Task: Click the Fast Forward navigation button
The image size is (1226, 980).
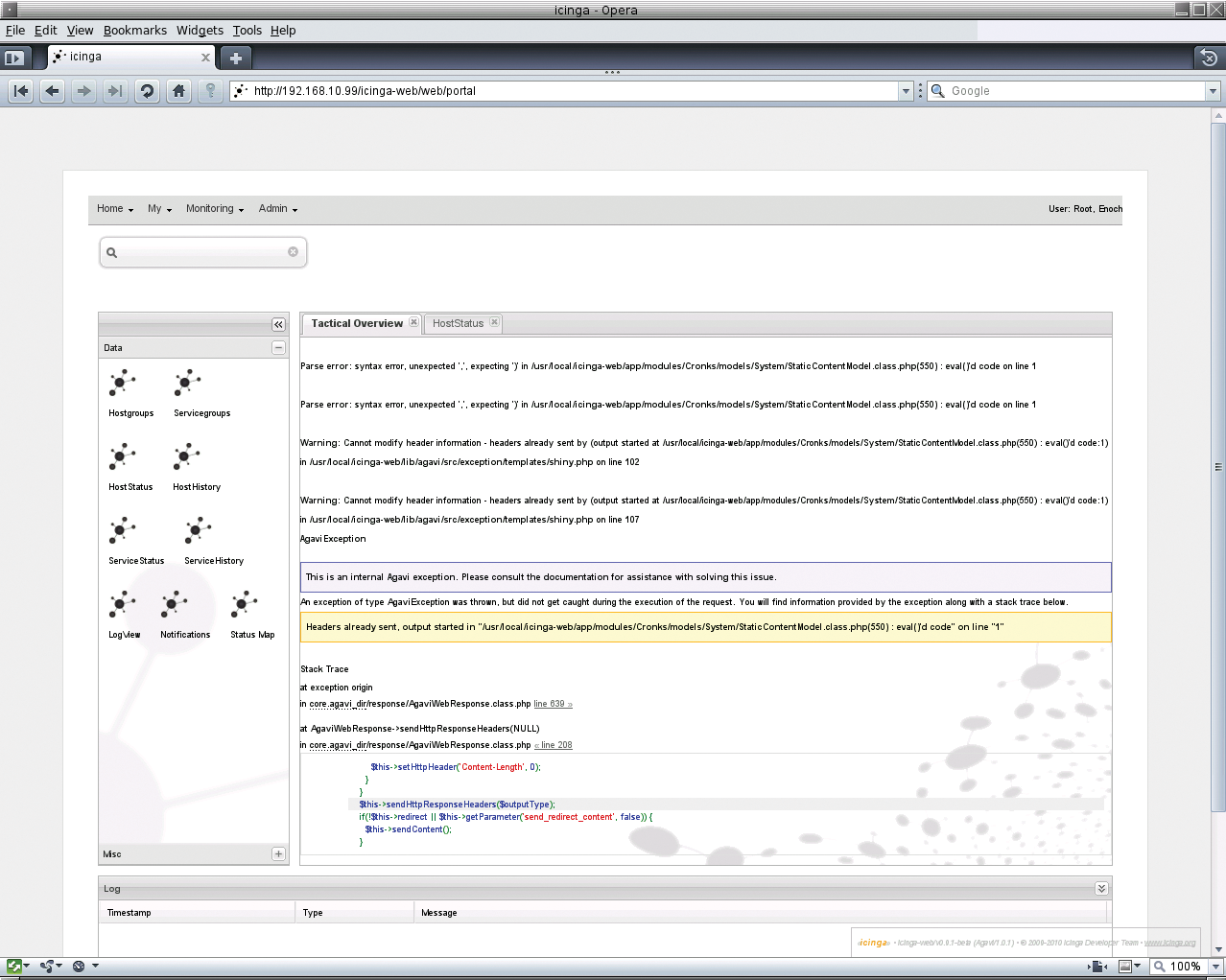Action: click(115, 91)
